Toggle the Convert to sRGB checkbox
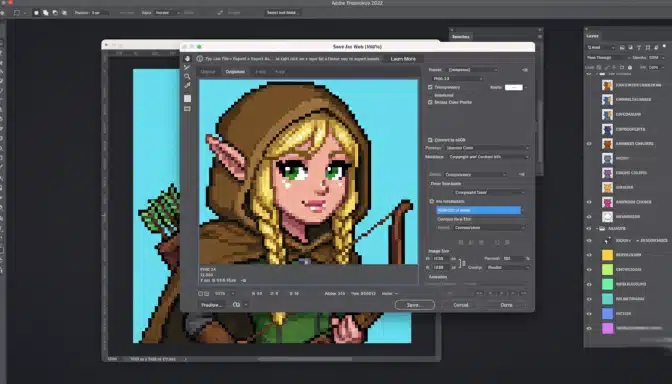Image resolution: width=672 pixels, height=384 pixels. coord(430,140)
